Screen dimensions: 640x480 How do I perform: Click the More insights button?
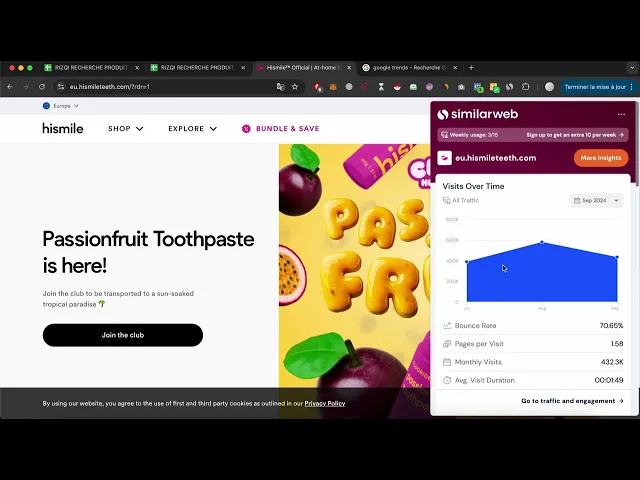pyautogui.click(x=601, y=158)
